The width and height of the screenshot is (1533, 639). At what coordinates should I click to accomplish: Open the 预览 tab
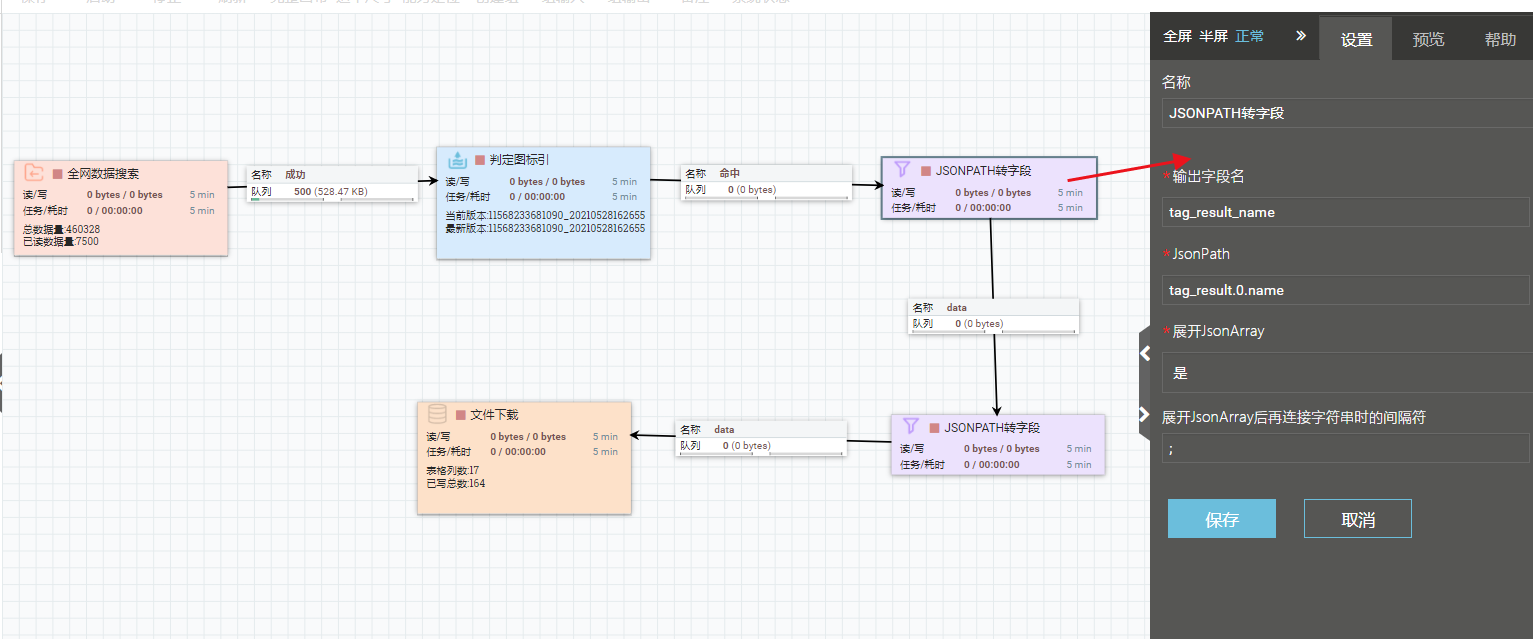(1428, 40)
